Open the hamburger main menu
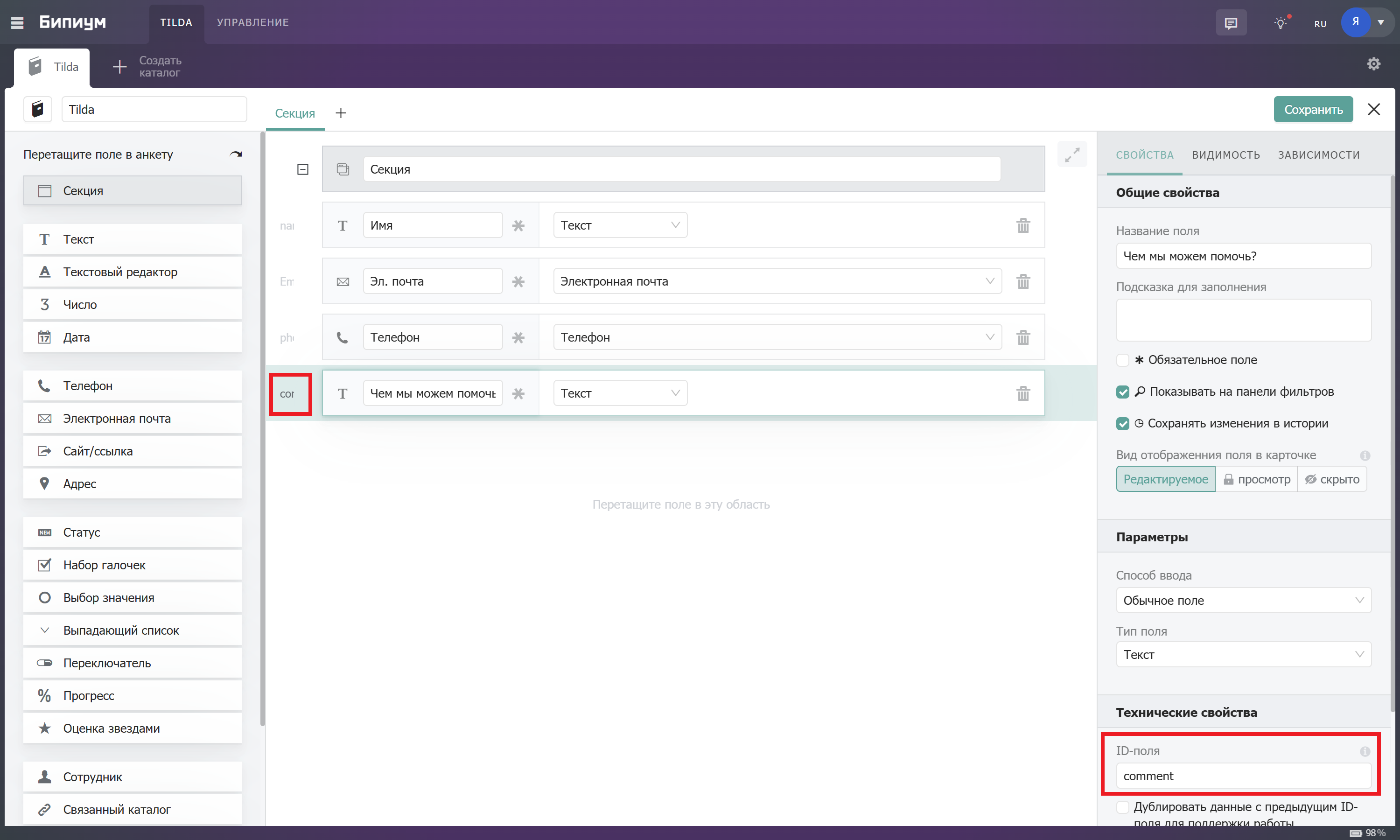This screenshot has width=1400, height=840. click(x=17, y=23)
